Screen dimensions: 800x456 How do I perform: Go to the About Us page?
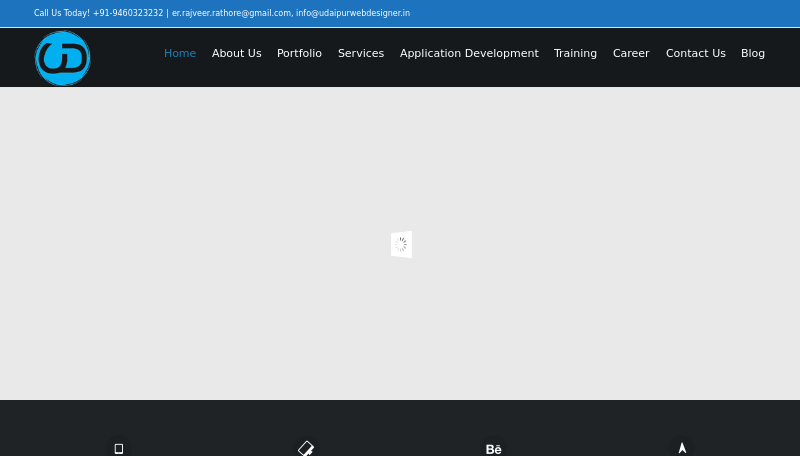point(236,53)
